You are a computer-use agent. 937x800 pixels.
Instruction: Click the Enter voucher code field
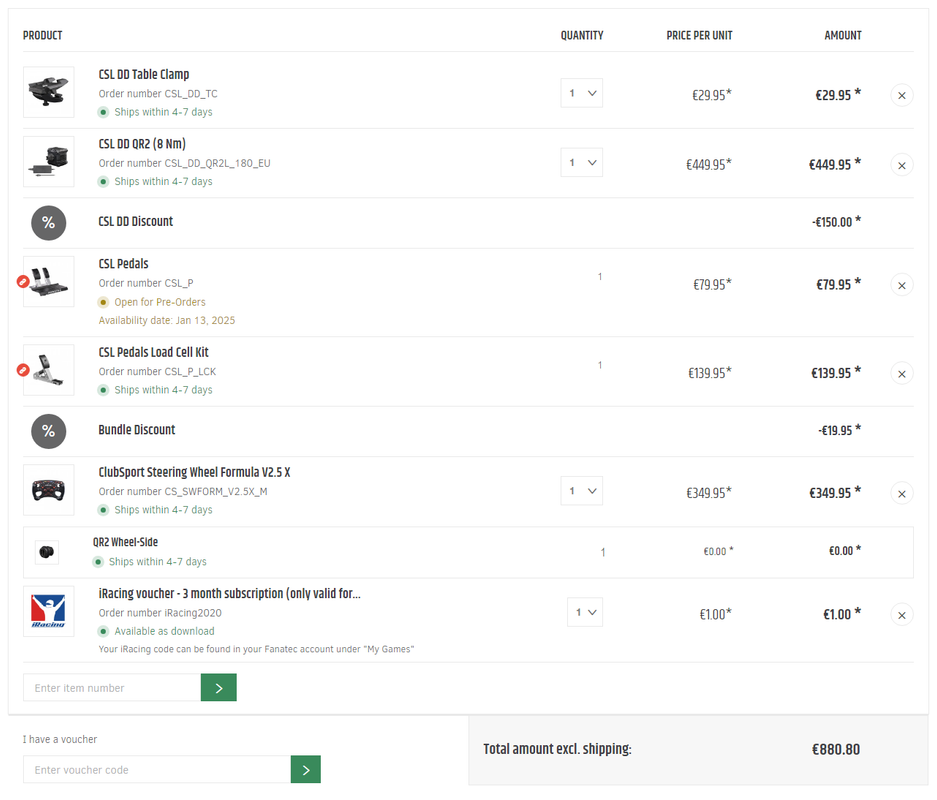[x=157, y=770]
